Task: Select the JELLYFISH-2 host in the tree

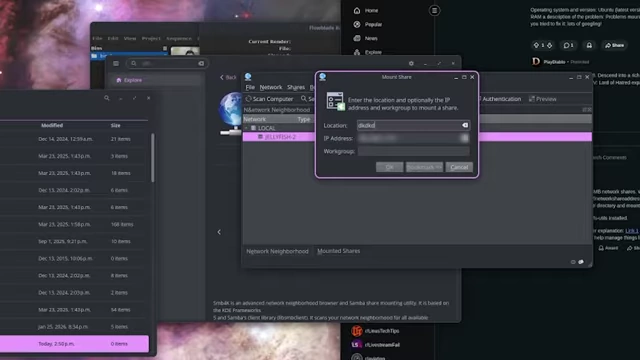Action: pyautogui.click(x=280, y=137)
